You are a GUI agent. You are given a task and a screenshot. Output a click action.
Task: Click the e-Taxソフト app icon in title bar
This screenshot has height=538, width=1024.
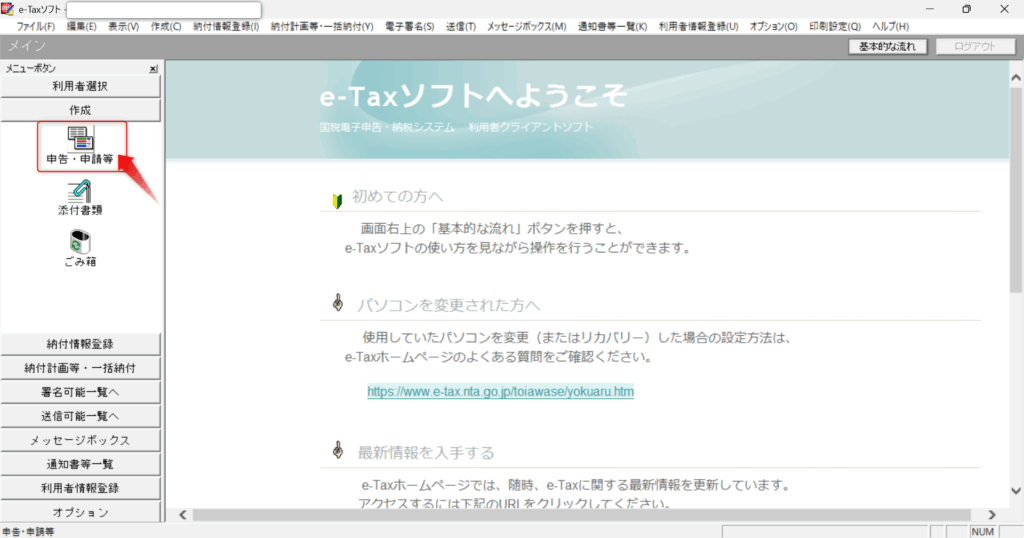(7, 9)
